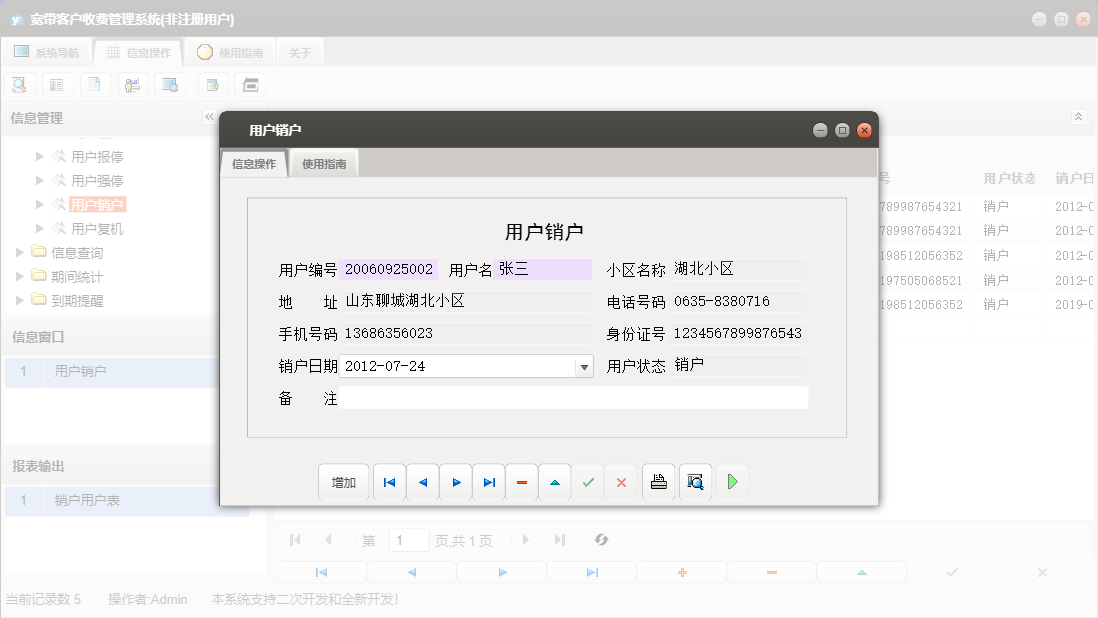Screen dimensions: 1098x618
Task: Click inside the 备注 remarks input field
Action: pos(575,397)
